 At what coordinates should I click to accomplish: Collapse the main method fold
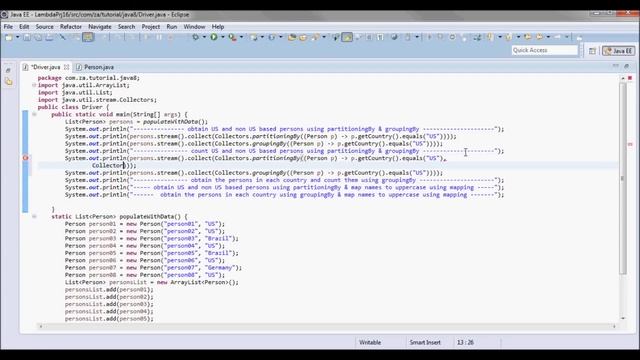pos(34,114)
